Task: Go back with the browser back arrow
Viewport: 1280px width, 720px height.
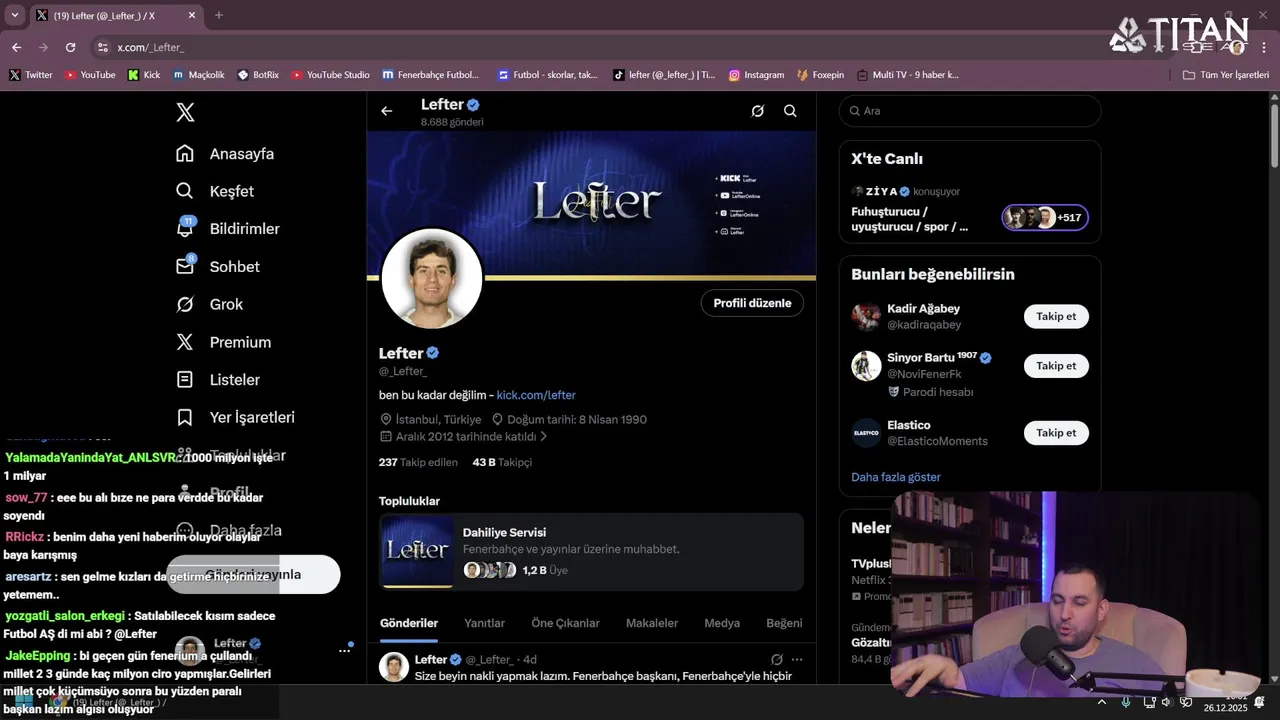Action: click(16, 47)
